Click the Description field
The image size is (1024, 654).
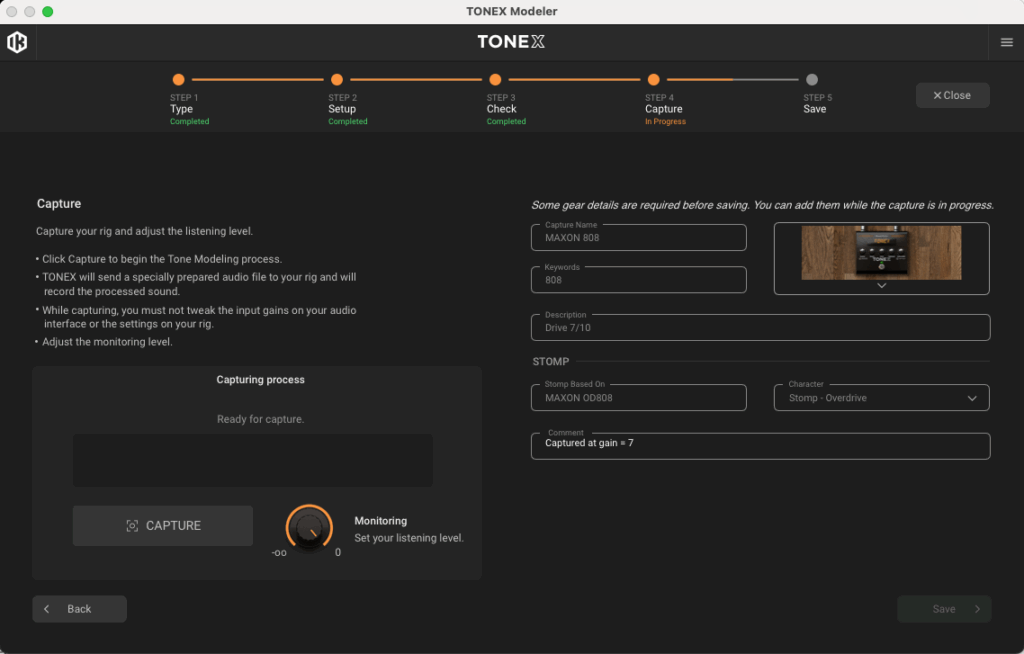pyautogui.click(x=760, y=327)
